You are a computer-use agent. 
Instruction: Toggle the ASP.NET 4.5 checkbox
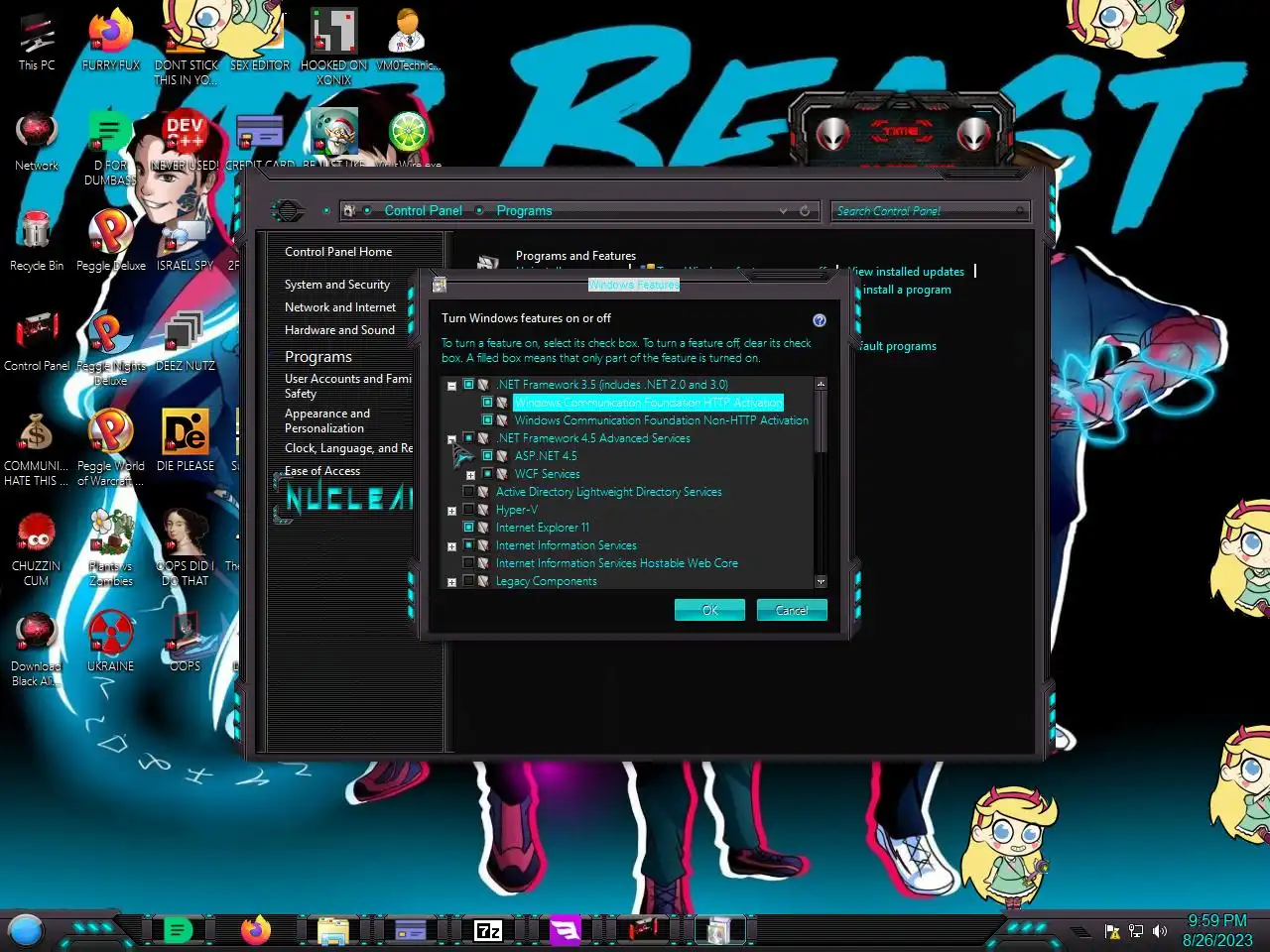tap(487, 456)
